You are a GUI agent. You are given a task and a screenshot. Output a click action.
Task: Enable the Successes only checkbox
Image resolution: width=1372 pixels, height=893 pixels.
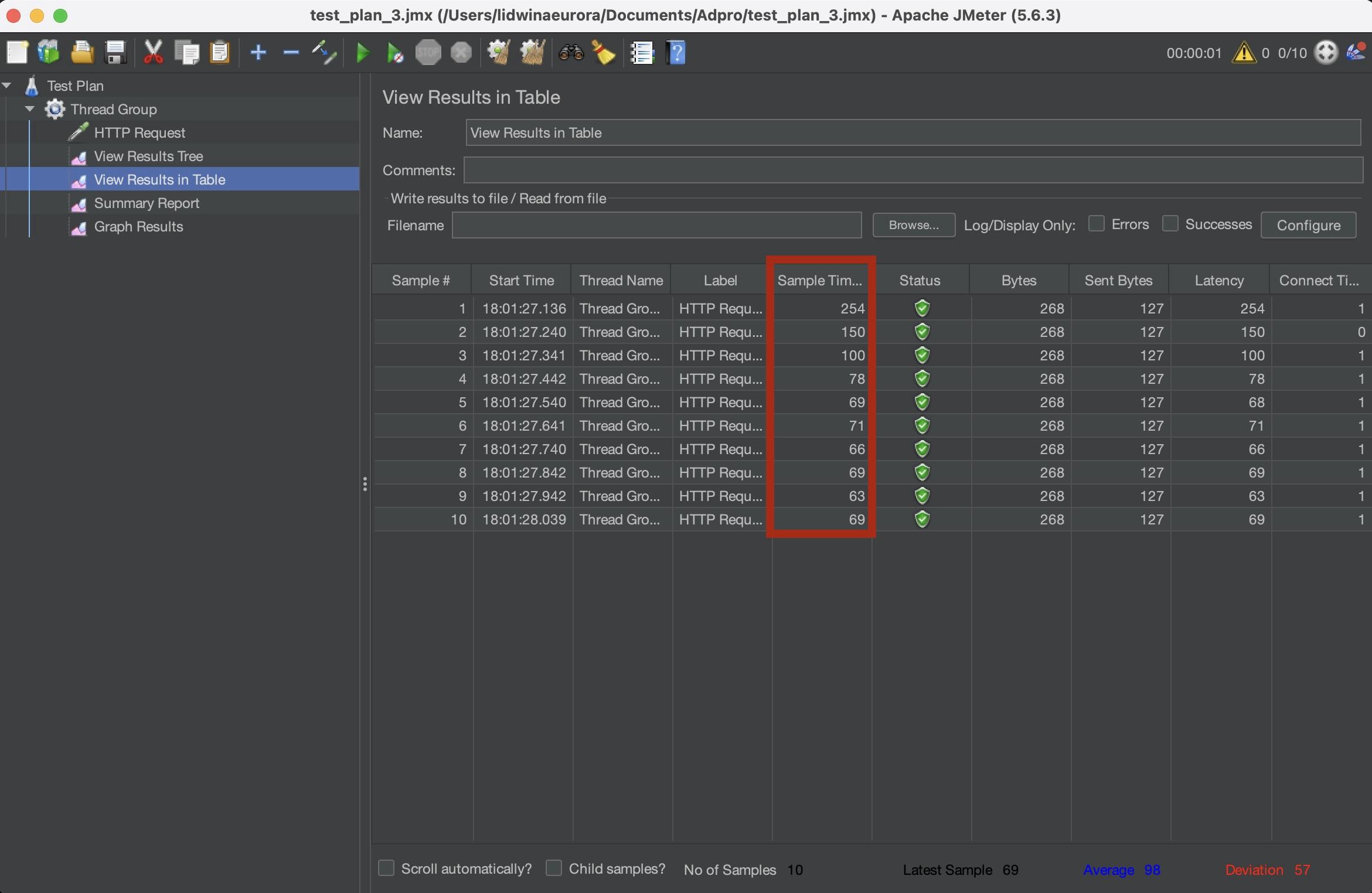(x=1170, y=224)
